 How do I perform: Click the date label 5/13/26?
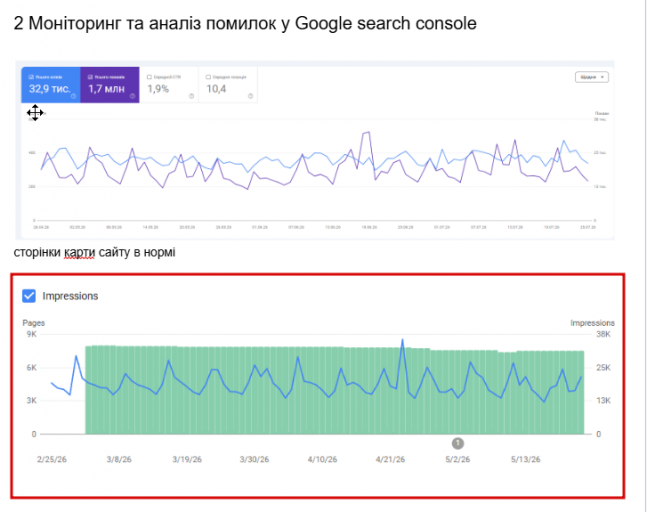pyautogui.click(x=525, y=459)
